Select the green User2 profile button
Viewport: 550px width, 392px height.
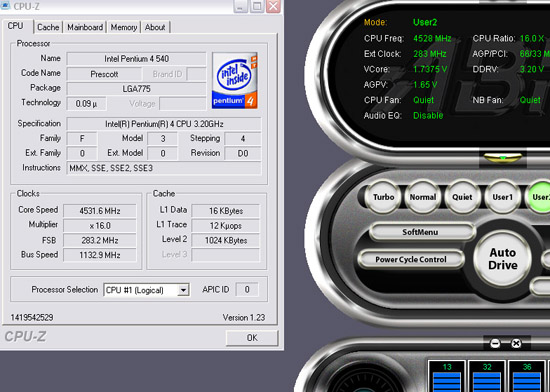tap(538, 197)
